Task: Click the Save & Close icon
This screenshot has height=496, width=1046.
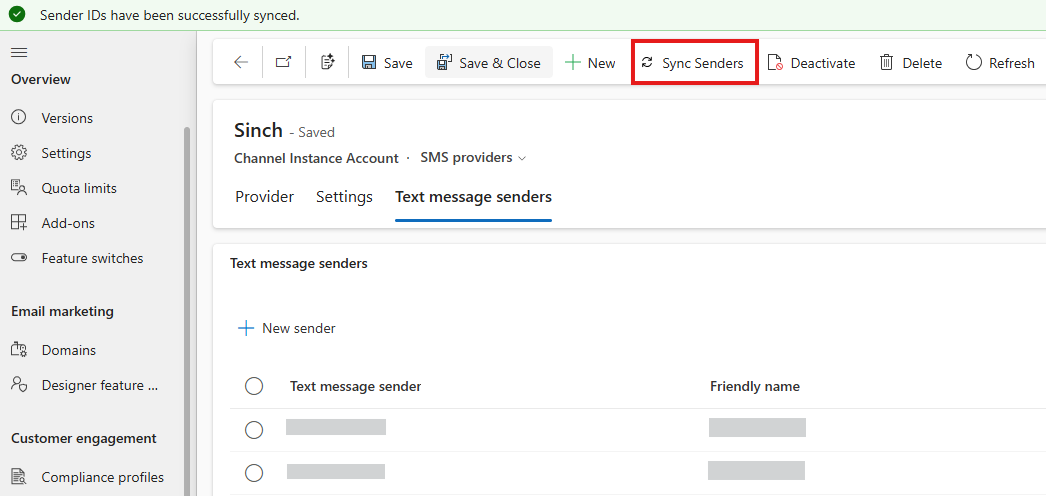Action: 444,63
